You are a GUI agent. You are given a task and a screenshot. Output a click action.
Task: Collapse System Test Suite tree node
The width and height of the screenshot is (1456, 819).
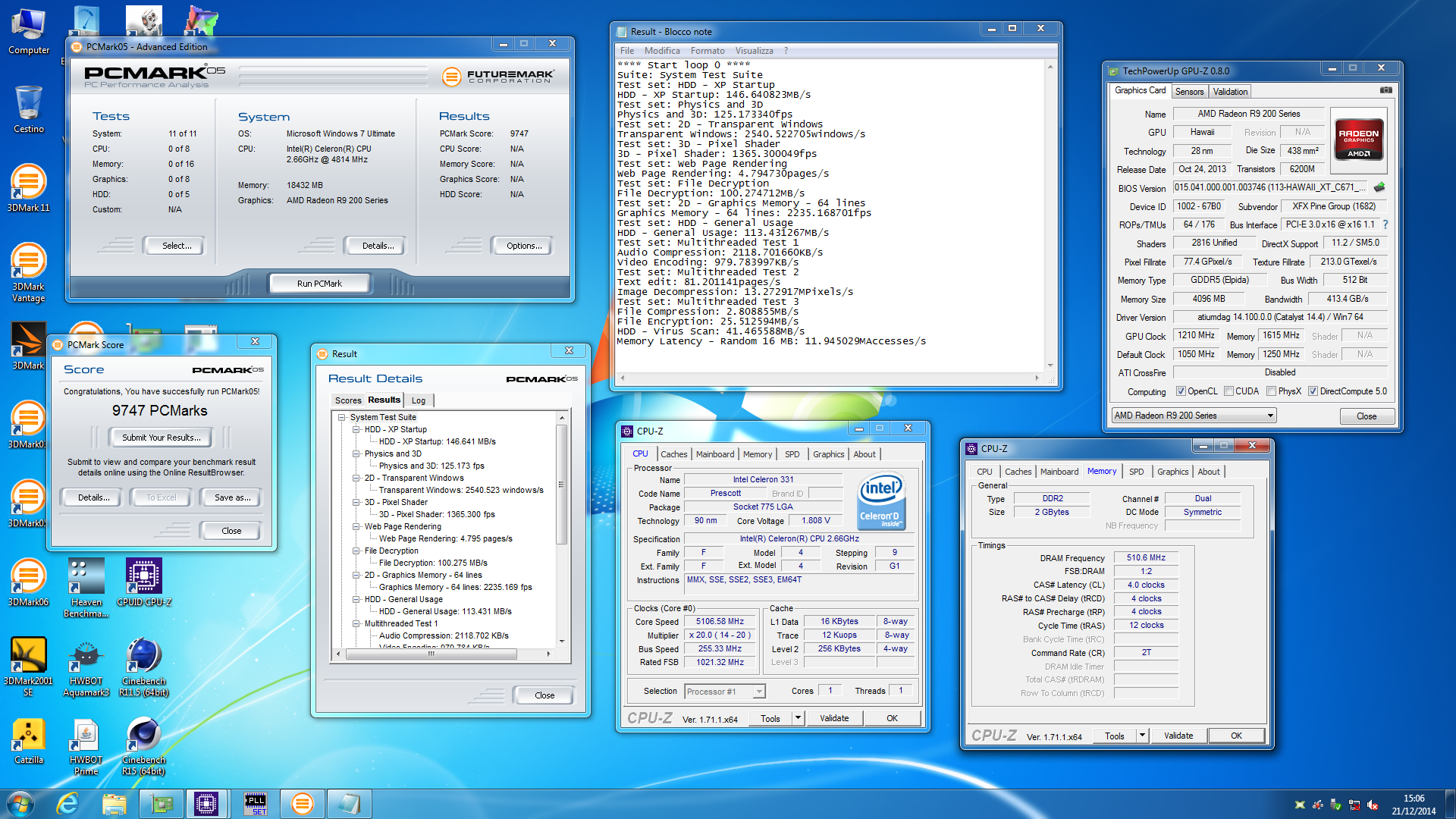[x=341, y=417]
